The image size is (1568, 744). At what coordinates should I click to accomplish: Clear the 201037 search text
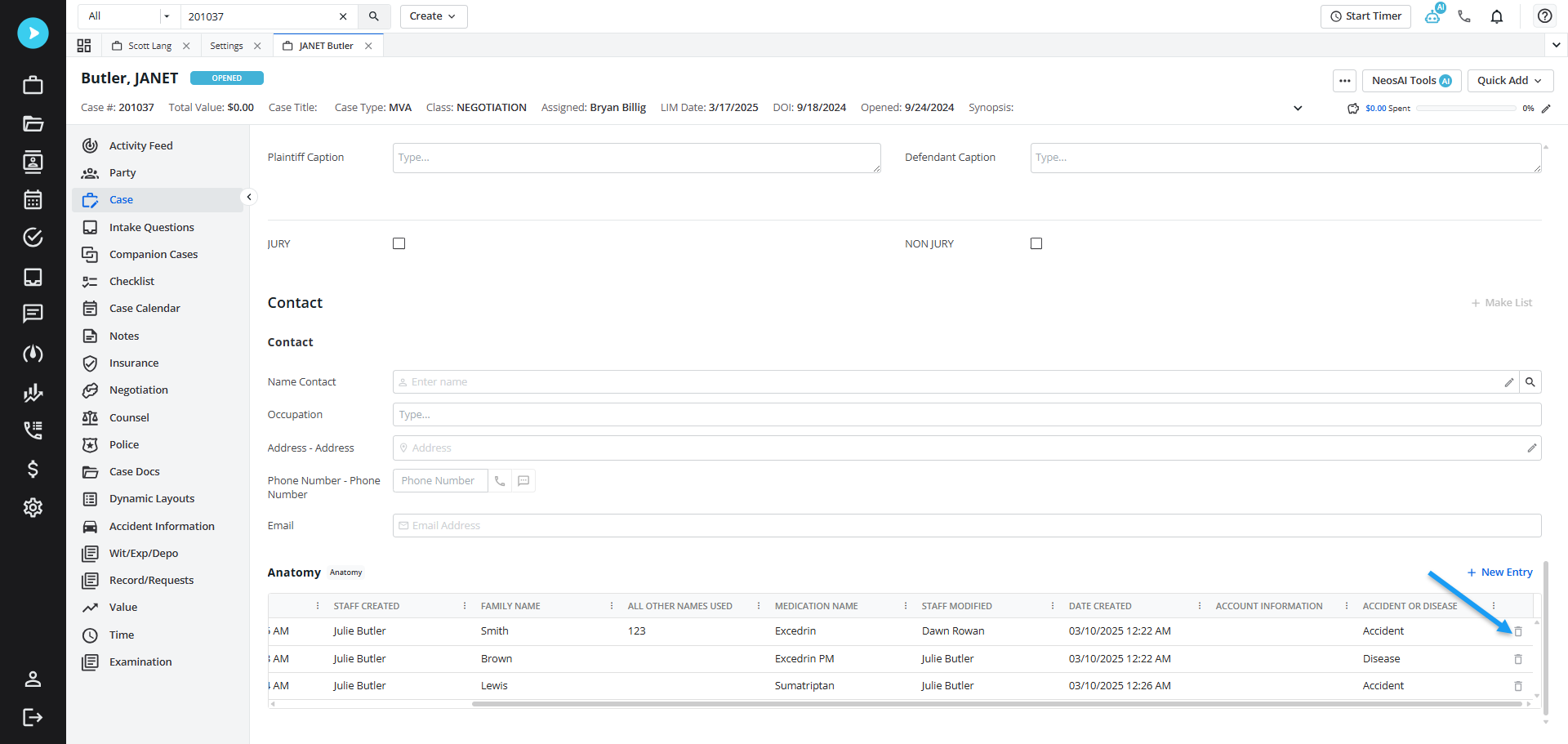[343, 16]
